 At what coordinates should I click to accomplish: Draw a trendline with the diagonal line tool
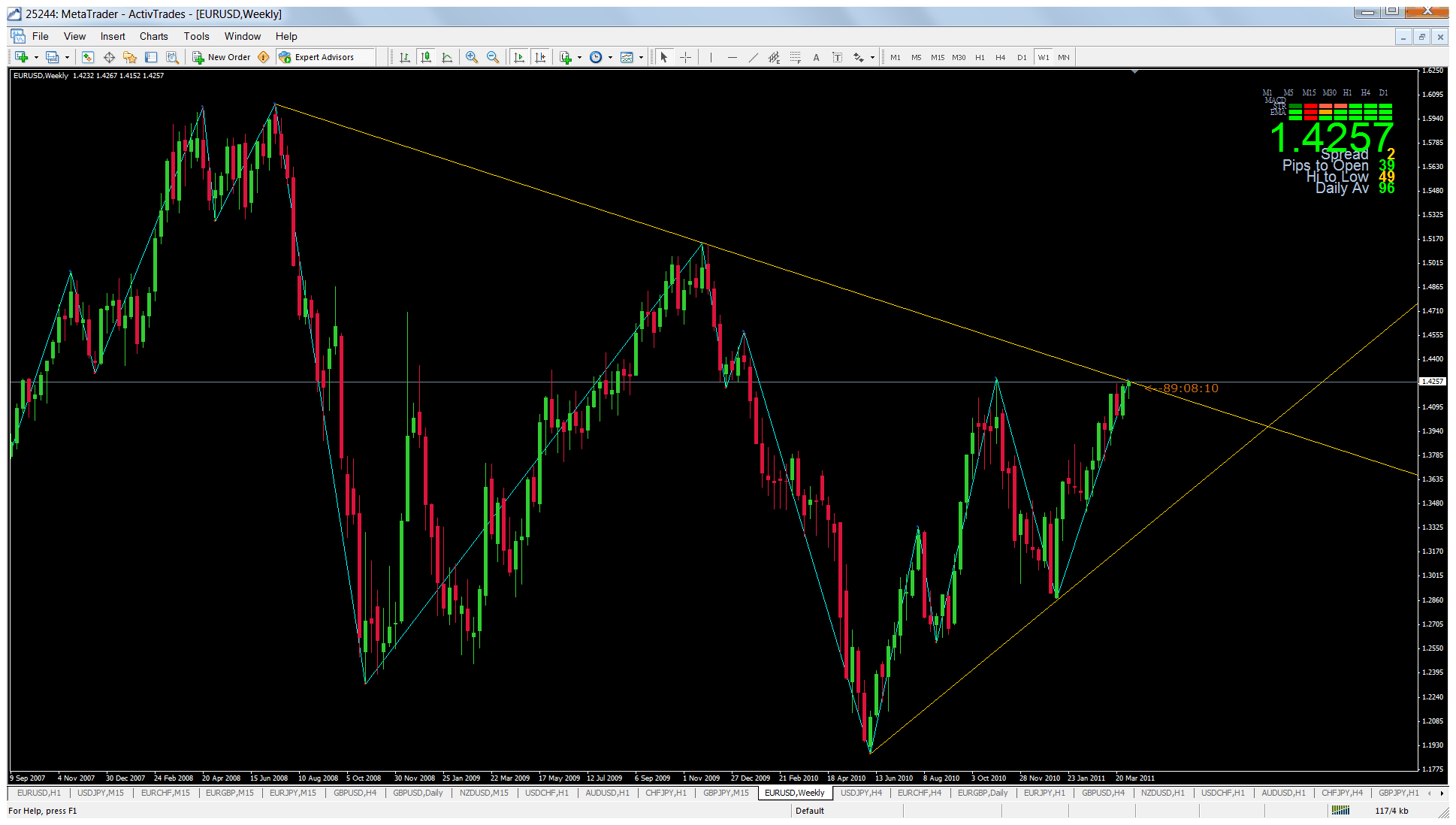coord(753,57)
